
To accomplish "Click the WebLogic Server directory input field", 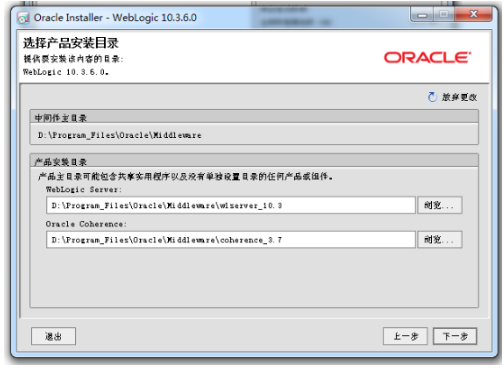I will pos(231,205).
